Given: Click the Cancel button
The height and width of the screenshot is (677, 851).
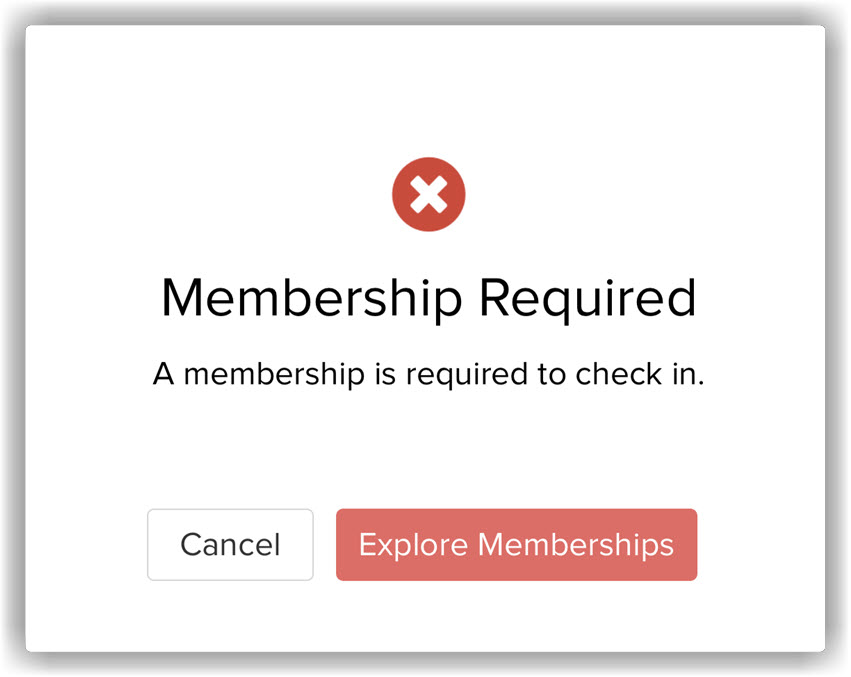Looking at the screenshot, I should 230,545.
